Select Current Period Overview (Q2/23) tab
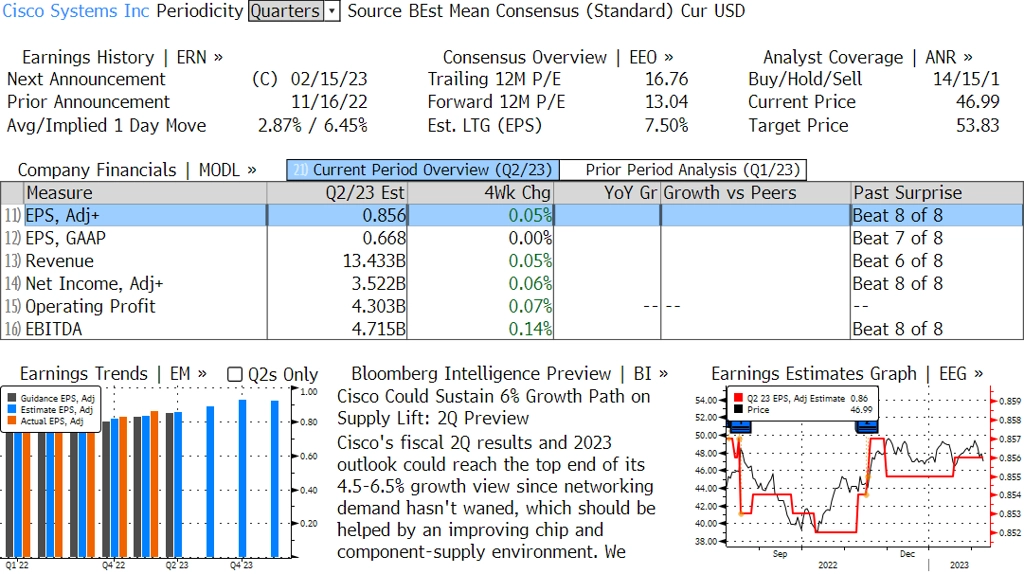The width and height of the screenshot is (1024, 574). point(423,170)
